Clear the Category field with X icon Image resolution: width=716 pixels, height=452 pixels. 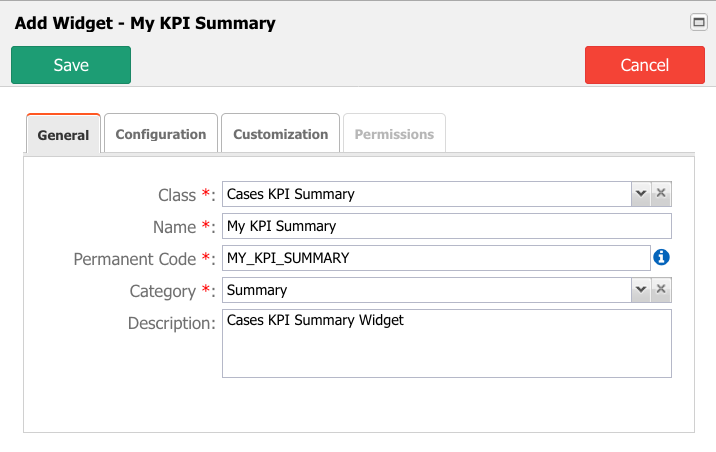pos(661,289)
